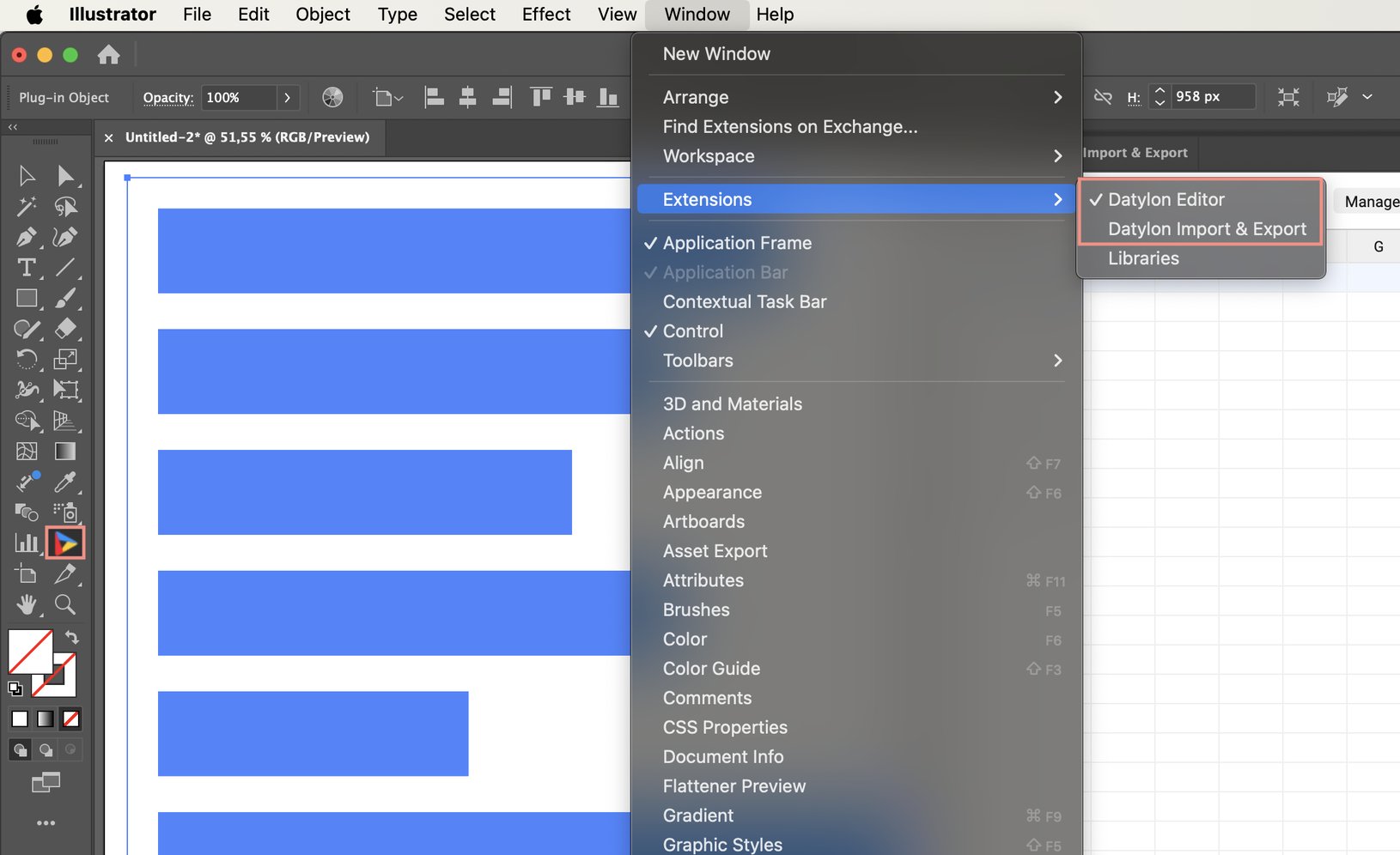This screenshot has width=1400, height=855.
Task: Grab the Hand tool
Action: [x=27, y=604]
